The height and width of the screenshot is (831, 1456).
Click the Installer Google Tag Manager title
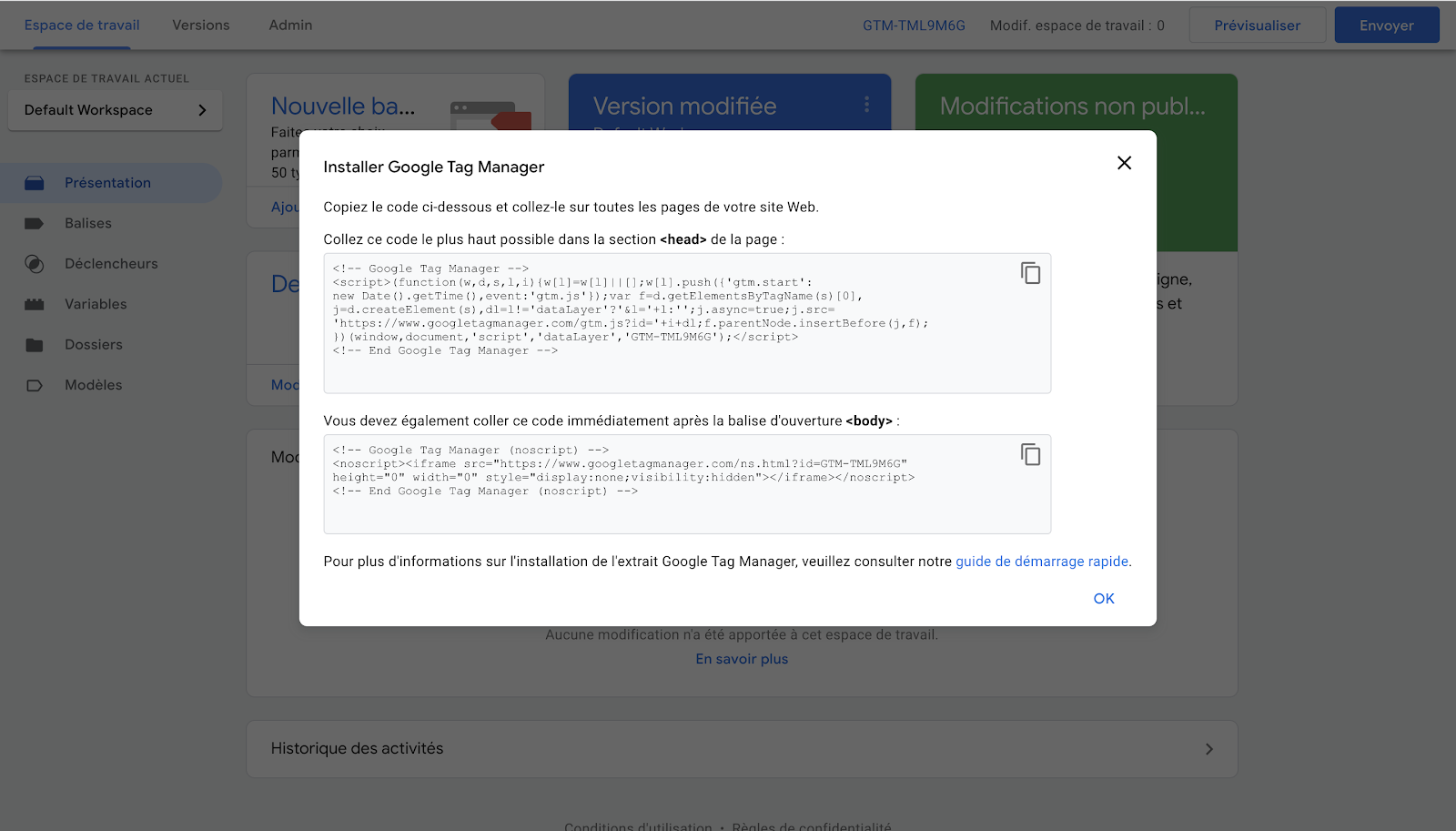pos(433,167)
